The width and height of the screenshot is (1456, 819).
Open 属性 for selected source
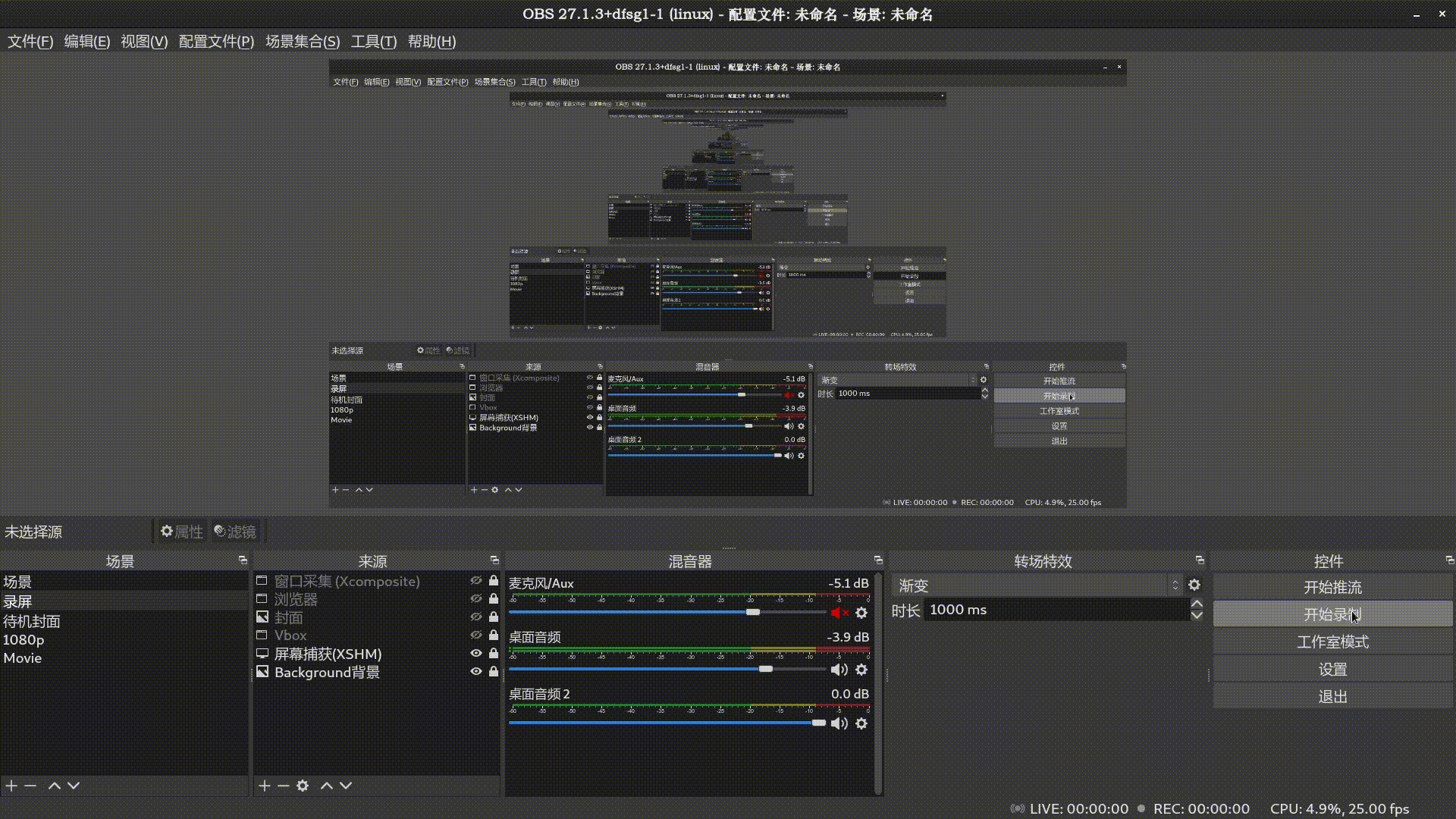click(x=182, y=532)
